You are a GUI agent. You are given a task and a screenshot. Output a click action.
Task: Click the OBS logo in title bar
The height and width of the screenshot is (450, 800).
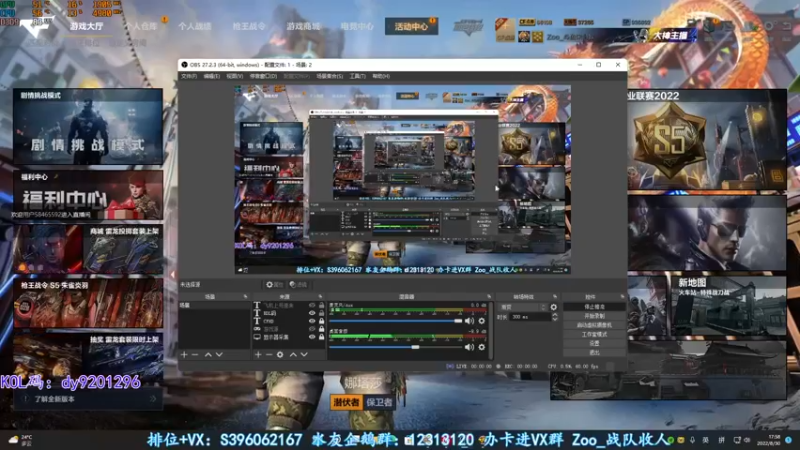pyautogui.click(x=184, y=65)
